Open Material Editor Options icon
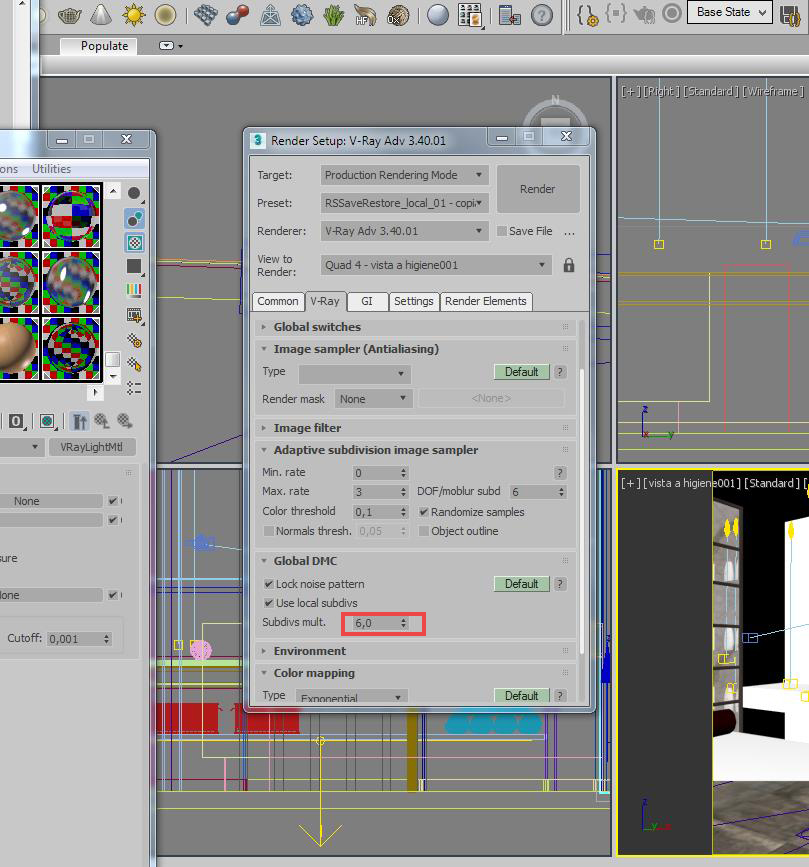Viewport: 809px width, 867px height. (x=134, y=340)
